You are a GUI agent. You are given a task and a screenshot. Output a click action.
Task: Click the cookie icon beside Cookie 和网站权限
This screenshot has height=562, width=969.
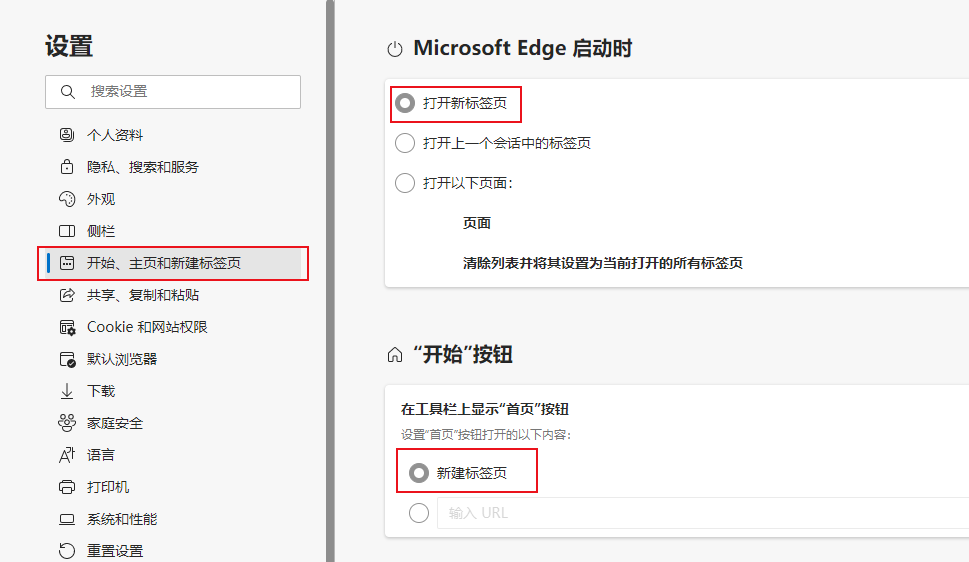tap(67, 327)
